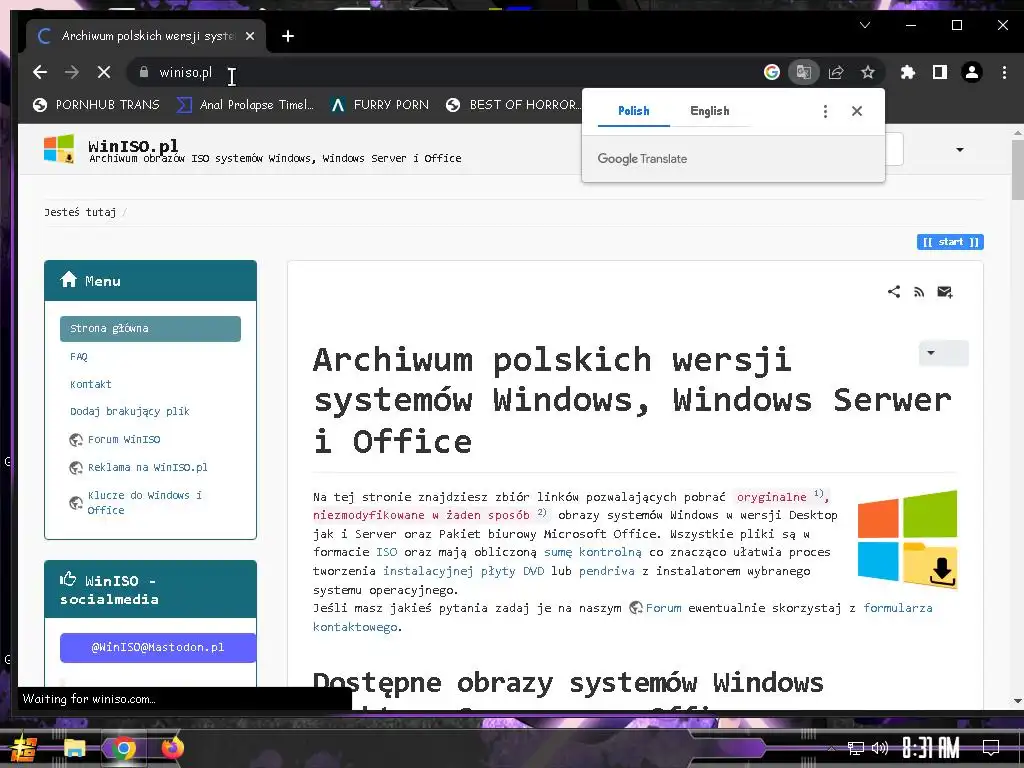Click the WinISO.pl Windows logo
The width and height of the screenshot is (1024, 768).
pos(59,148)
